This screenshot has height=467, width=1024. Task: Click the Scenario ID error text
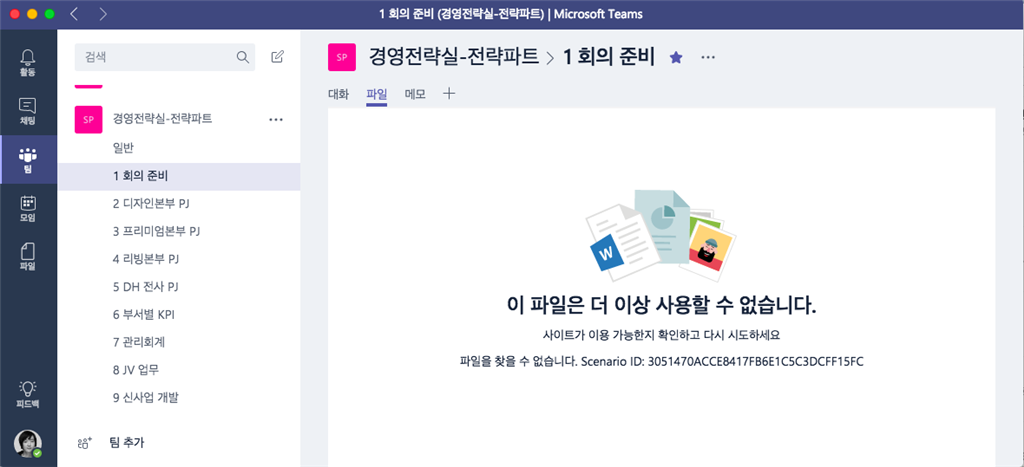[662, 361]
